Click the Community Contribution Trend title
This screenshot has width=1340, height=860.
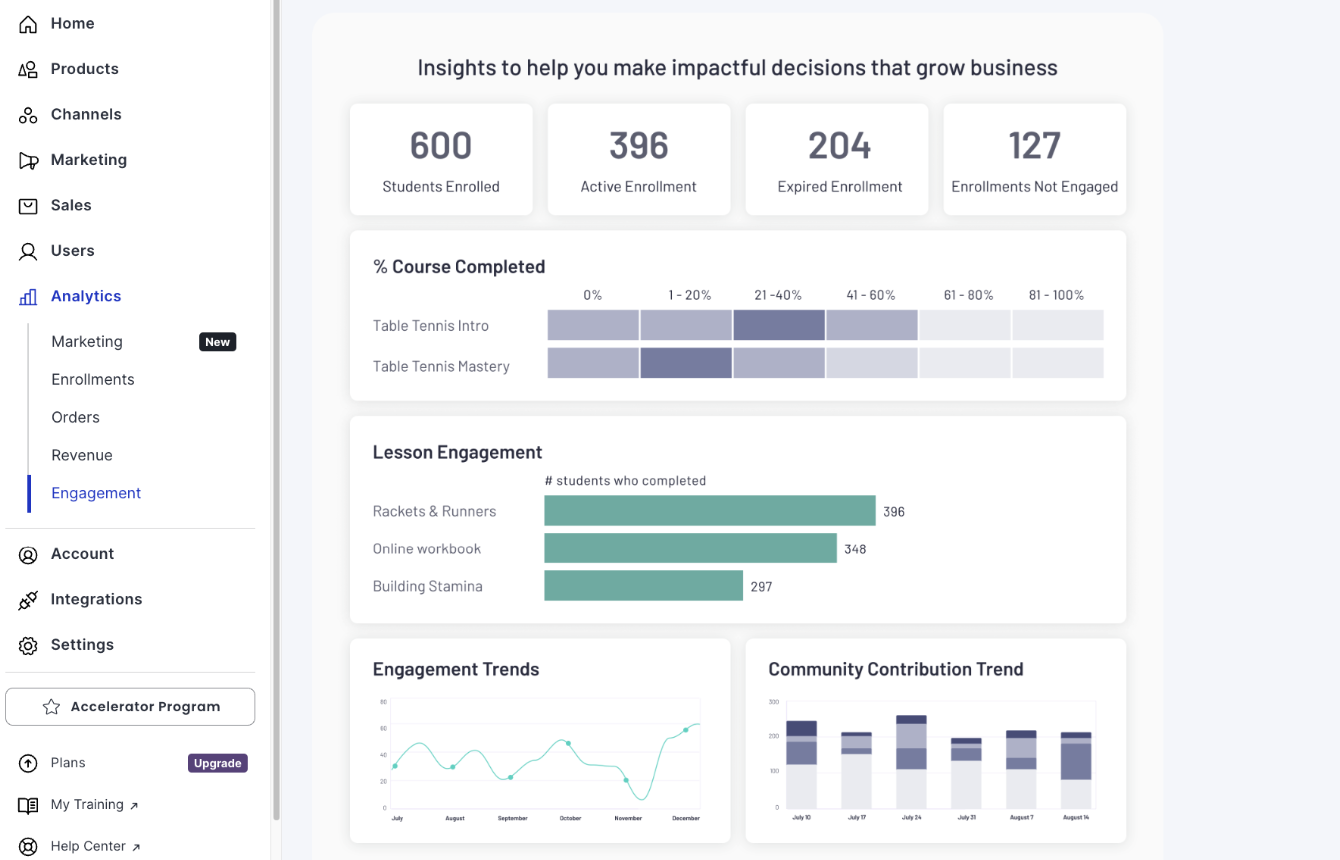(x=896, y=669)
